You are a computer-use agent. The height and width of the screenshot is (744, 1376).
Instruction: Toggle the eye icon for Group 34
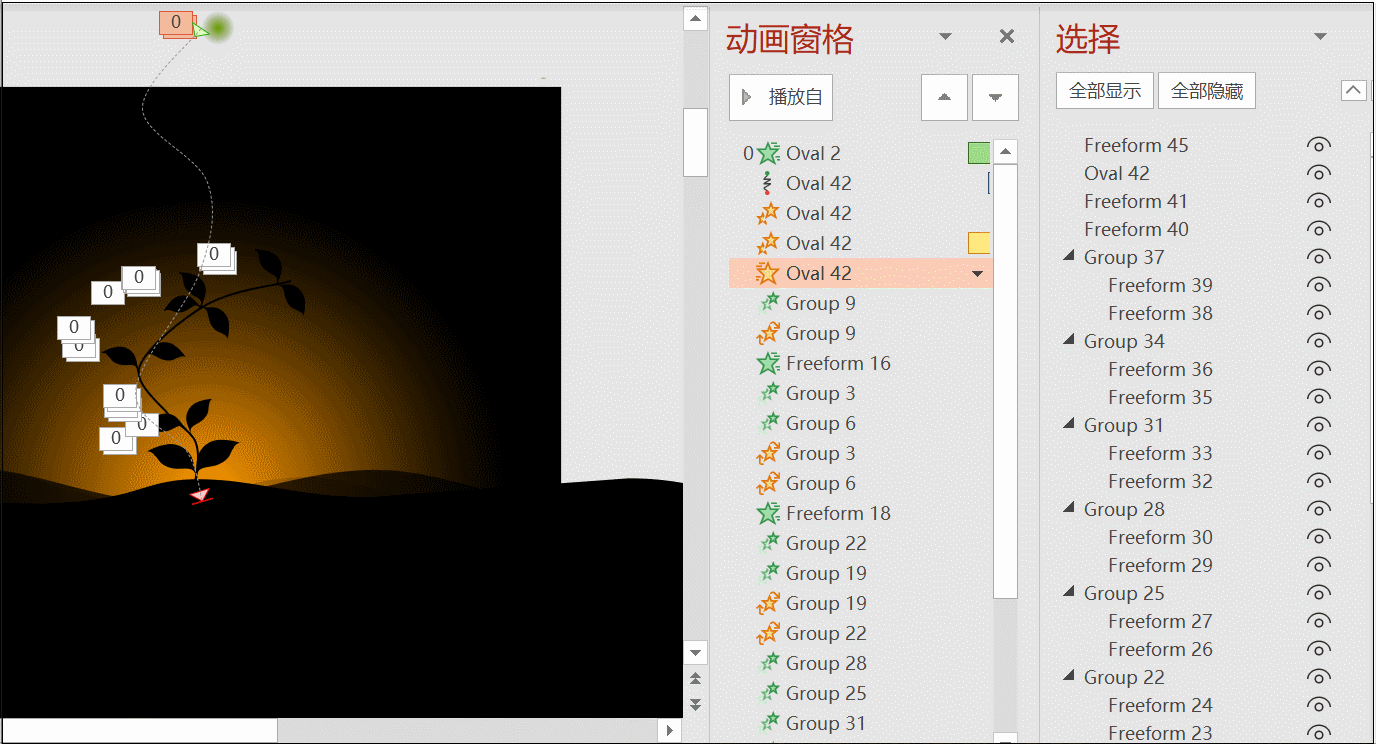pos(1319,341)
